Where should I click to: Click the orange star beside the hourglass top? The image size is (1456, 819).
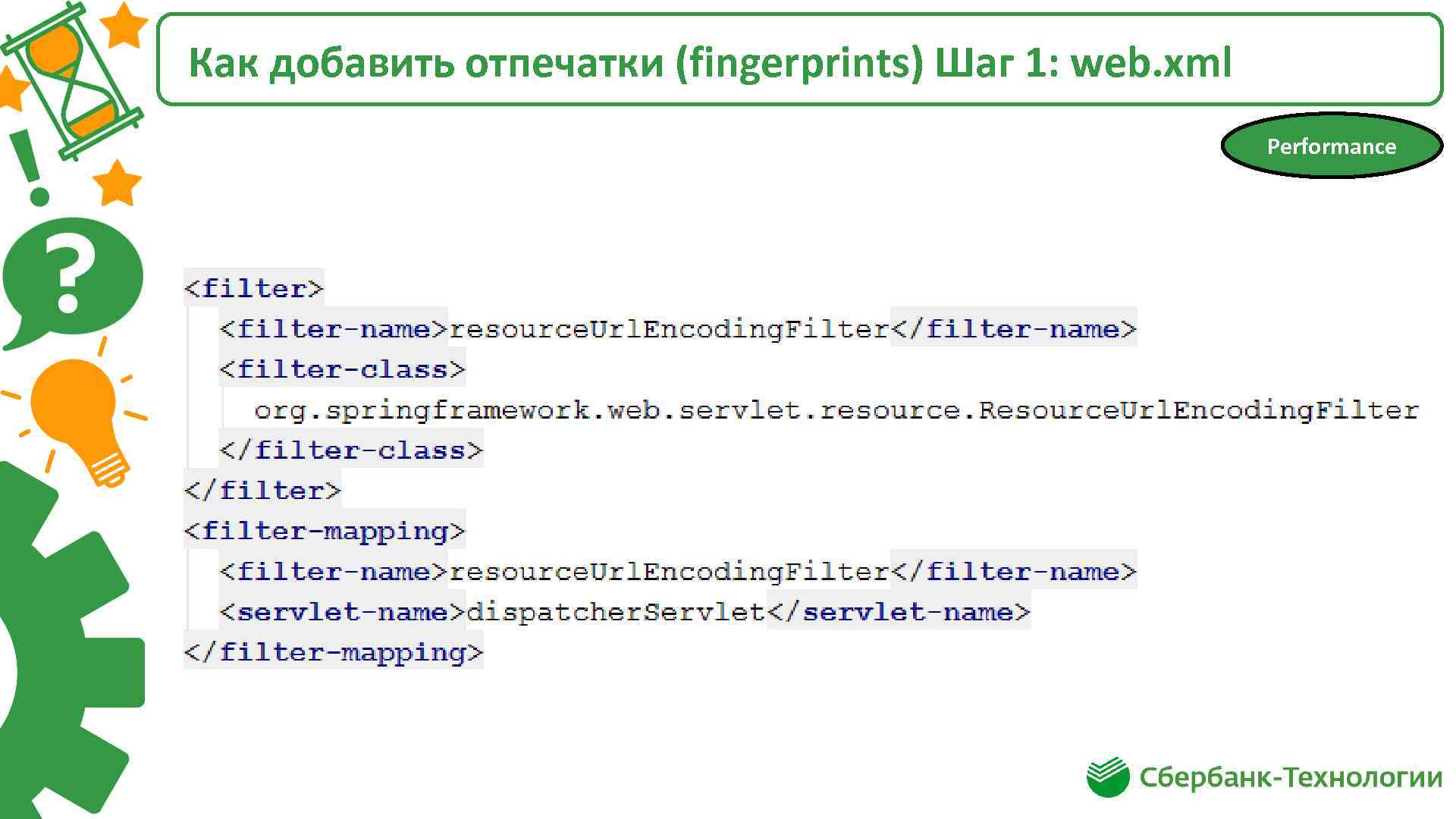click(x=125, y=25)
